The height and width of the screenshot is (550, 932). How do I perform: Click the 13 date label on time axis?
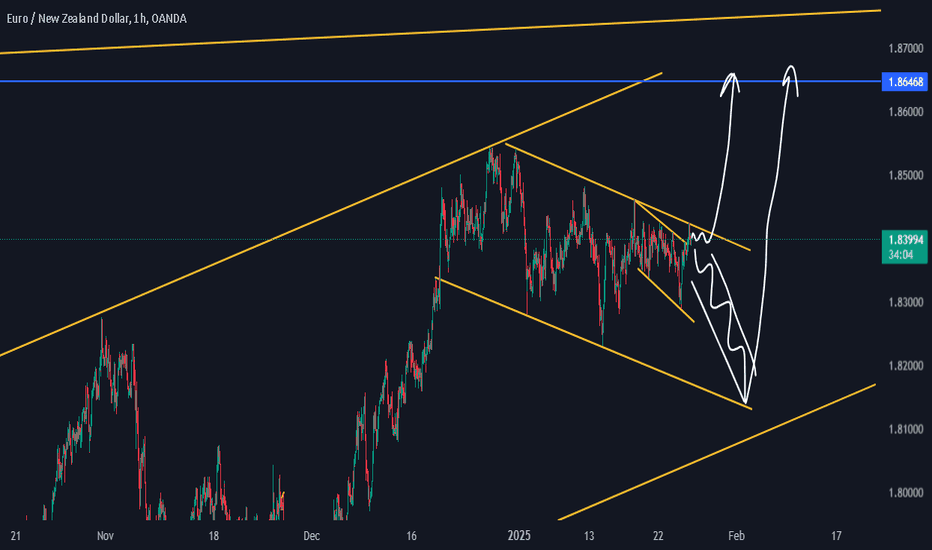[x=588, y=536]
